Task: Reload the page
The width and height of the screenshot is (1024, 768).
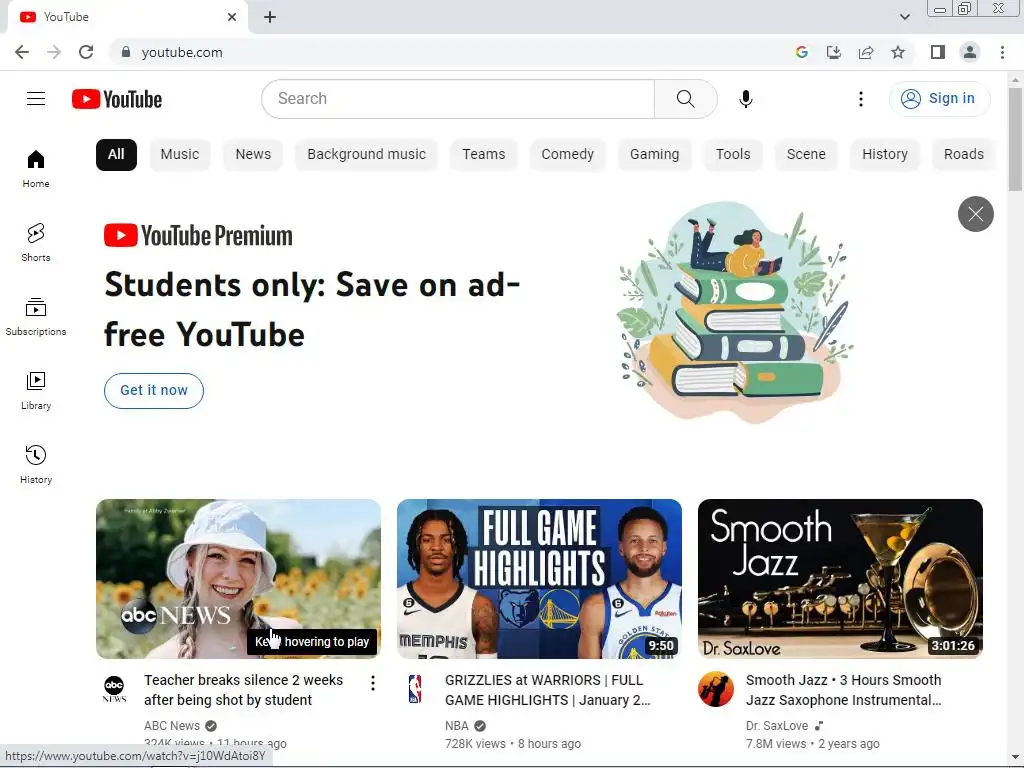Action: [x=86, y=52]
